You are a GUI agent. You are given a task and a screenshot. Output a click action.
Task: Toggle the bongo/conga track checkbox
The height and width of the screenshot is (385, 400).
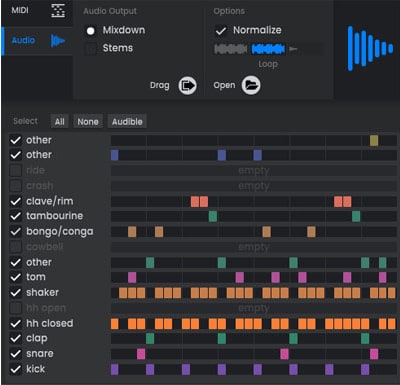tap(15, 231)
